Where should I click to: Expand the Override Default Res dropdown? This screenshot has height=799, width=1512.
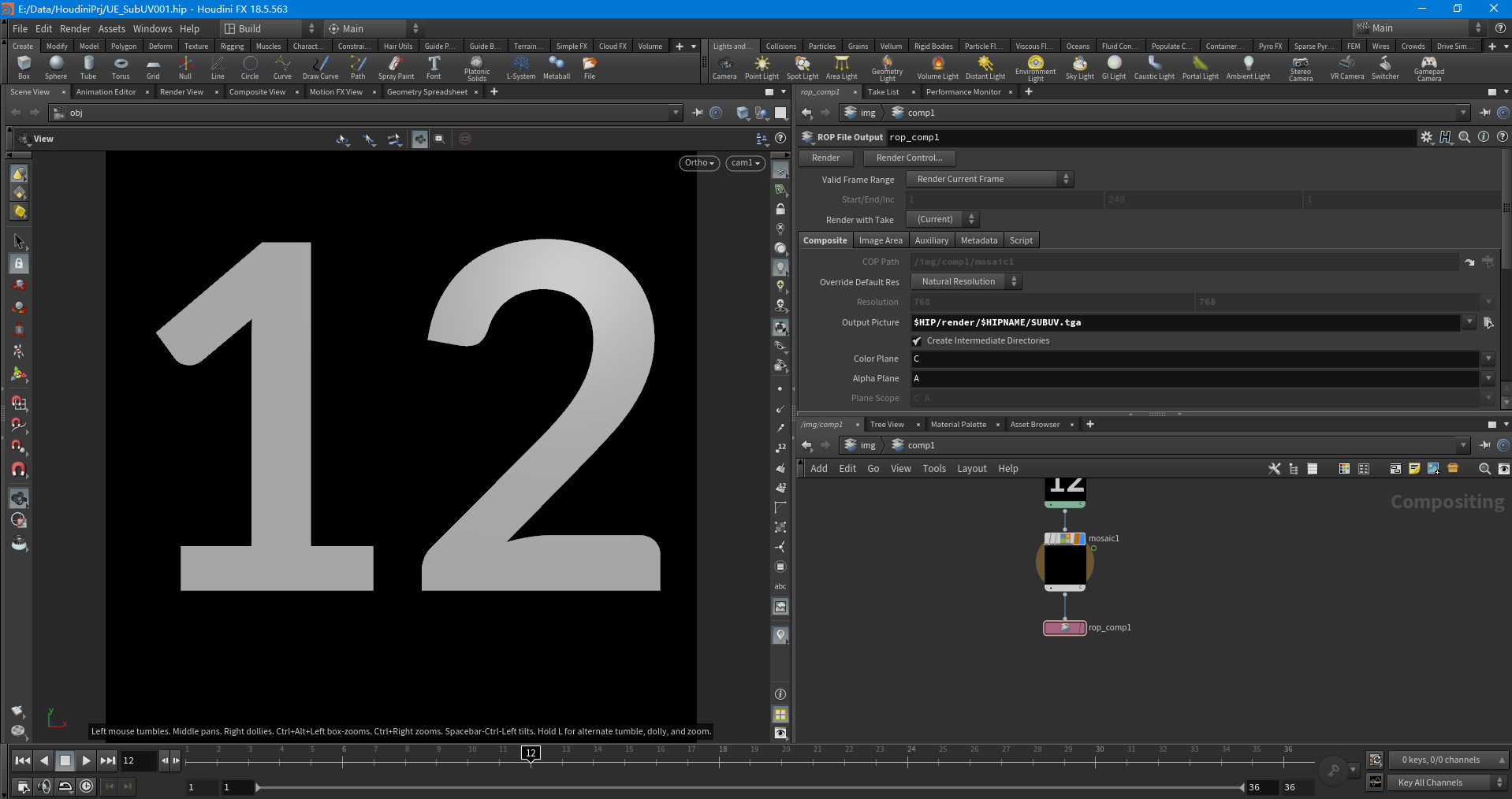965,282
